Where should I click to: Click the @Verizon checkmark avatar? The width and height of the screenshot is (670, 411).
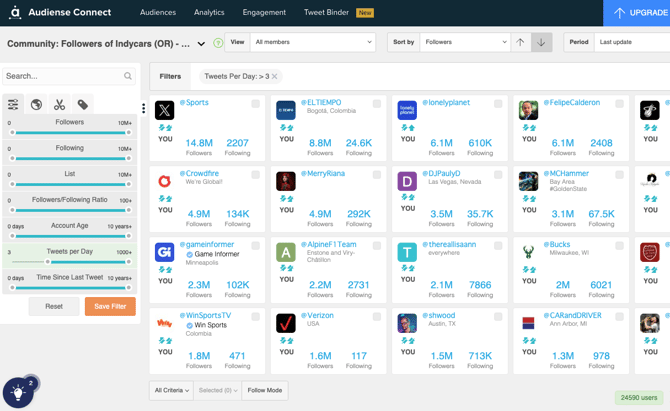click(286, 323)
